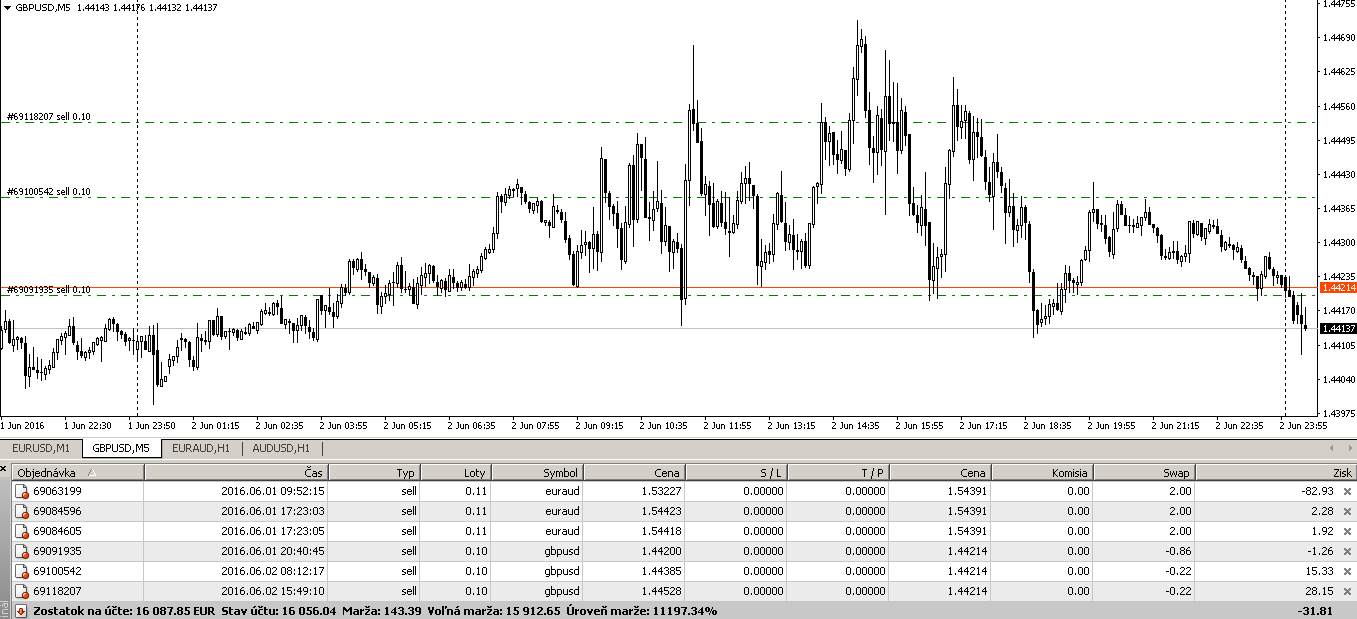Click open price 1.53227
This screenshot has height=619, width=1357.
pos(661,491)
